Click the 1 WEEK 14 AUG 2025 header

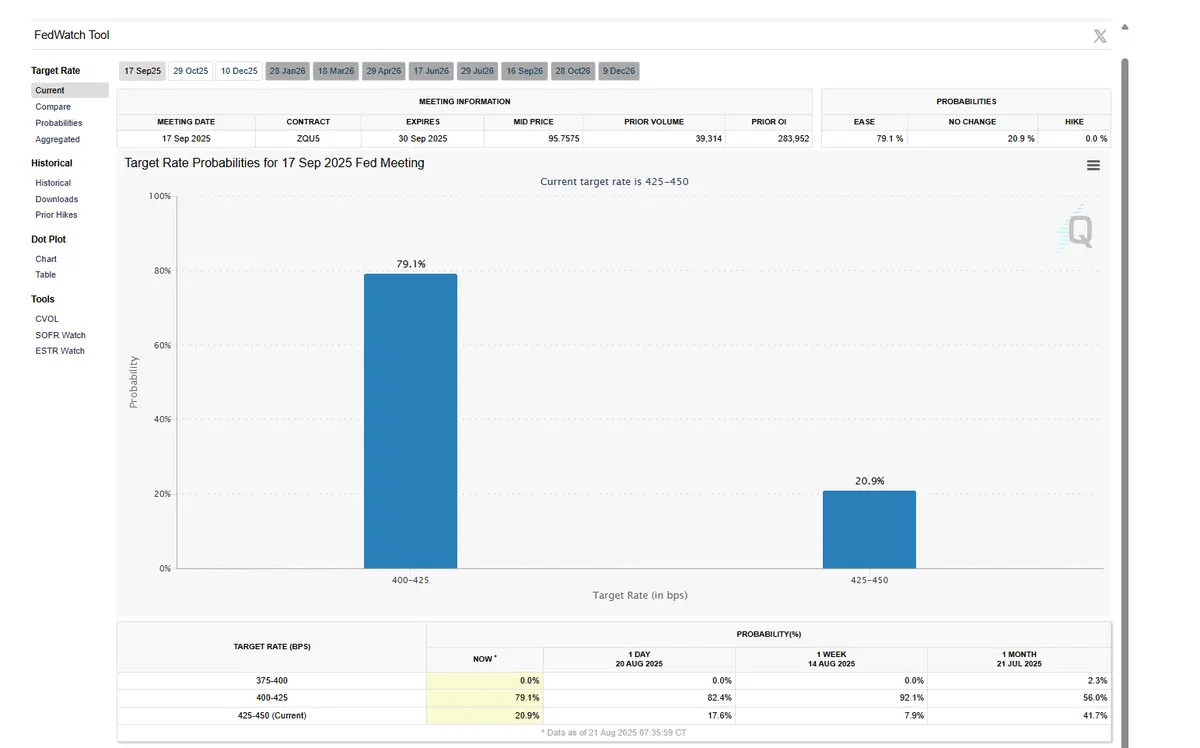coord(831,659)
